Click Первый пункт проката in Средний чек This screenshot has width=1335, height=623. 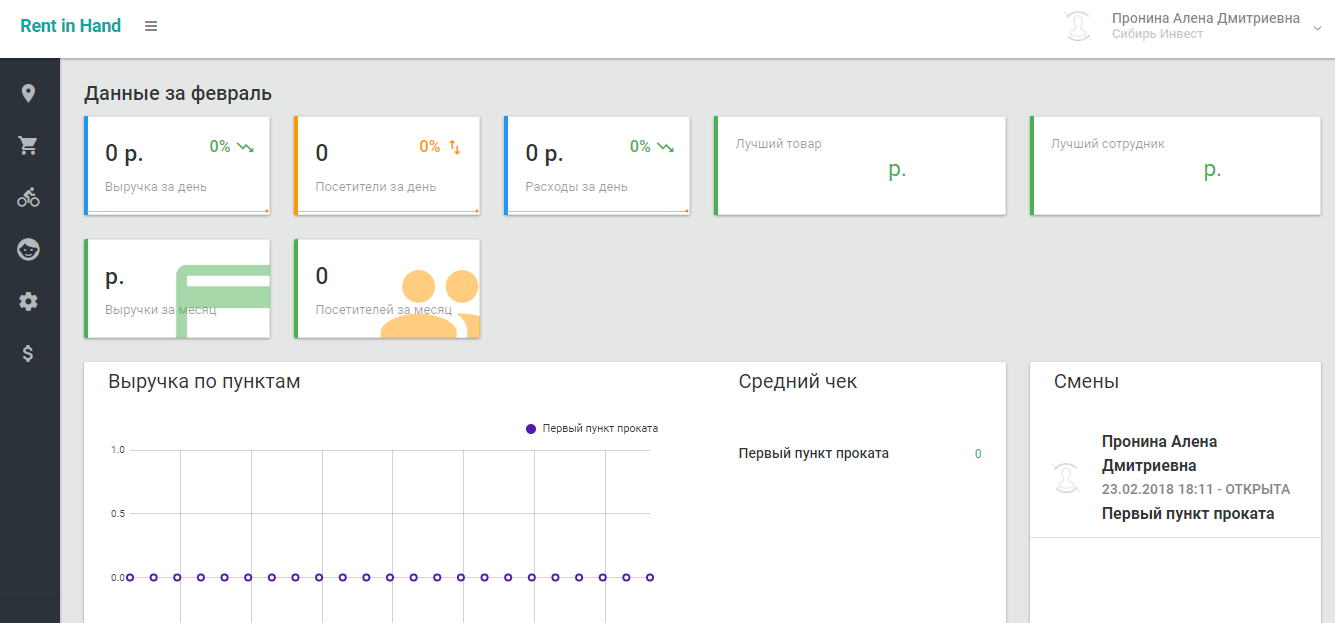(813, 453)
